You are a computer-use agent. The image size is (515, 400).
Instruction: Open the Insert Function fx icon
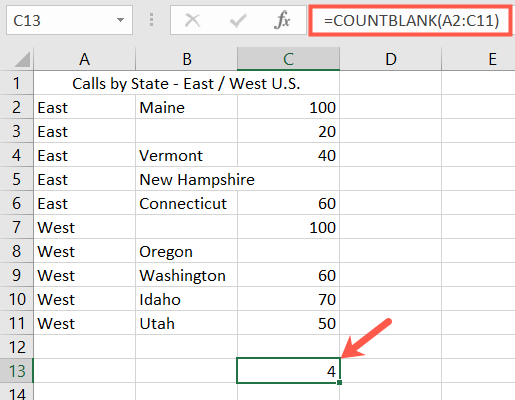tap(282, 20)
